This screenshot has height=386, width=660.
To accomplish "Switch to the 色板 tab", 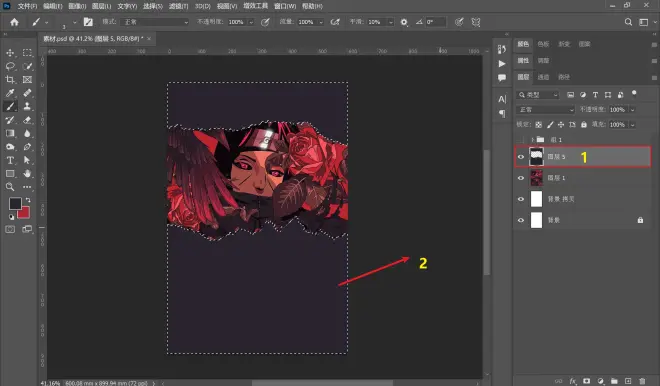I will tap(543, 44).
